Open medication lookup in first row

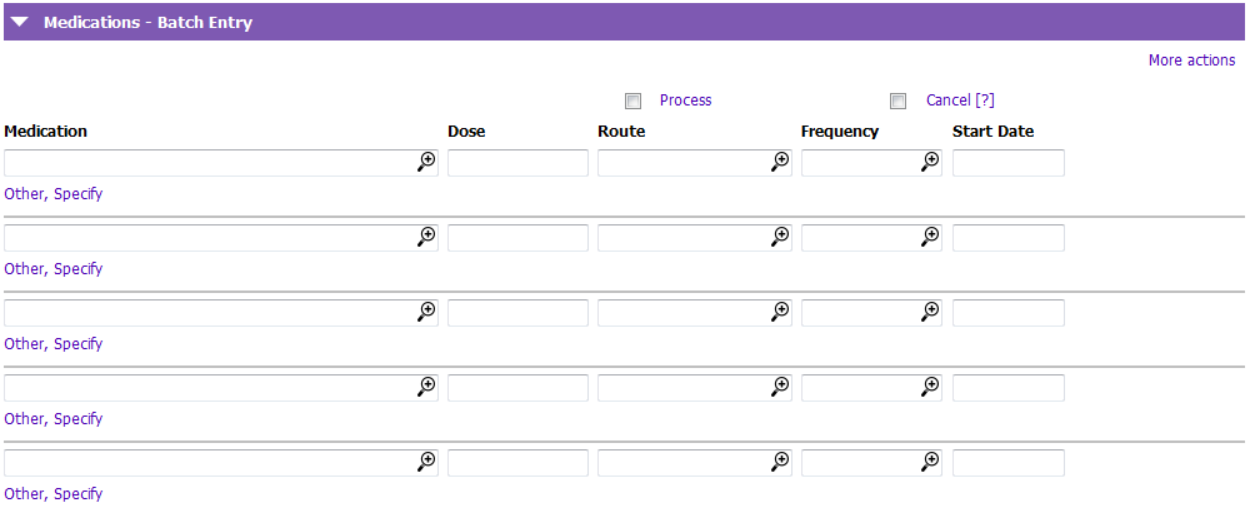[427, 161]
